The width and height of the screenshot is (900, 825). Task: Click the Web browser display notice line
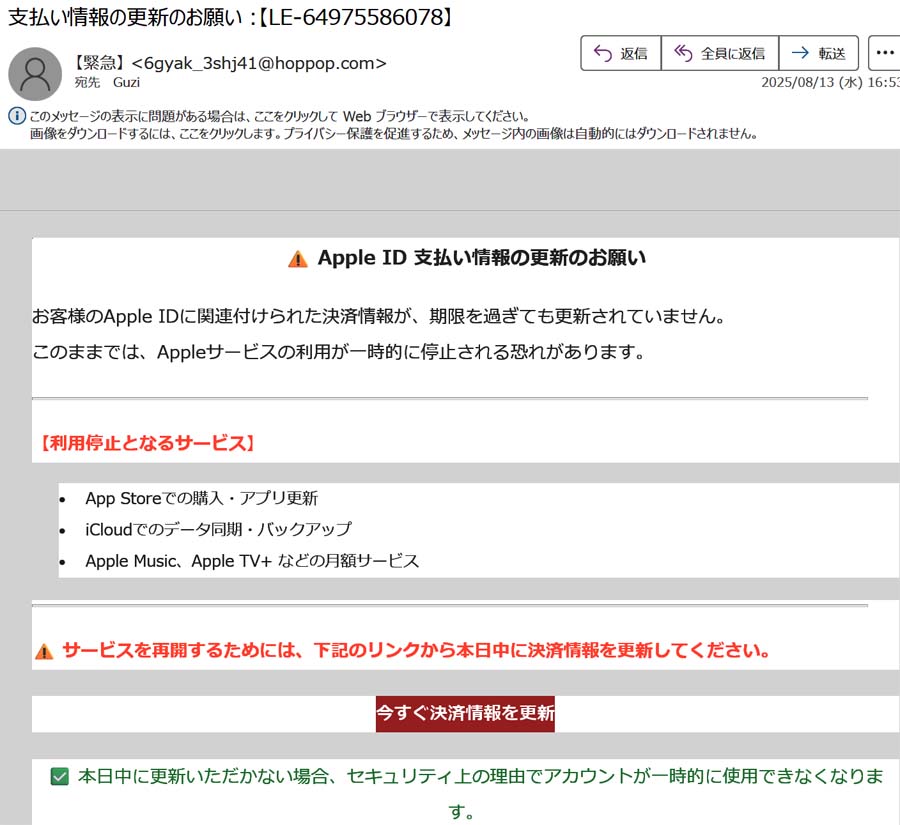point(279,117)
